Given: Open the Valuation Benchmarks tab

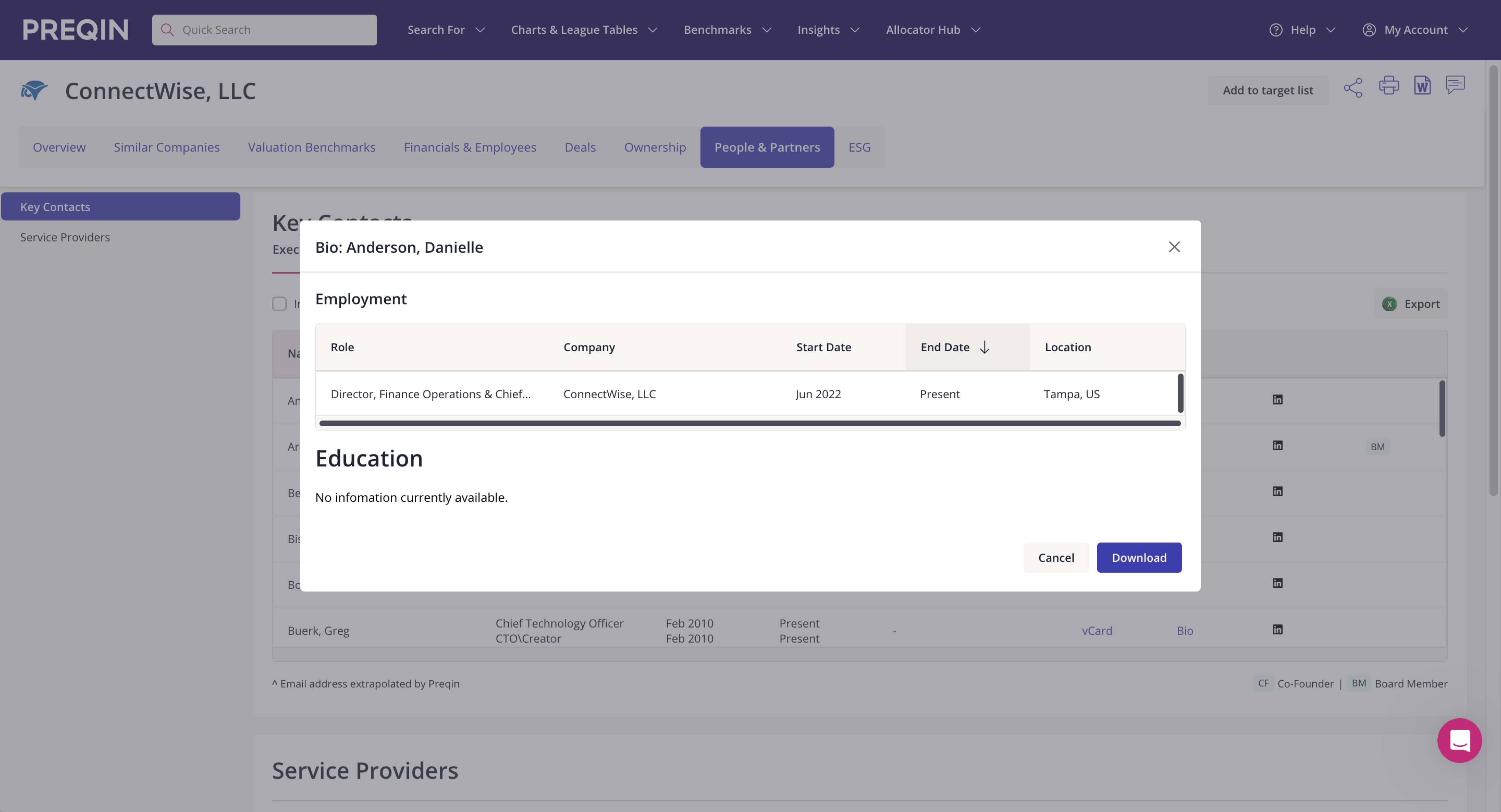Looking at the screenshot, I should pyautogui.click(x=312, y=147).
